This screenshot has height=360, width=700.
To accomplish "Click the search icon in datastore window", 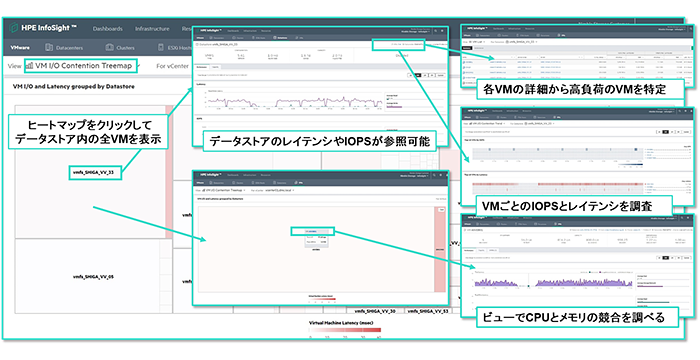I will click(x=435, y=31).
